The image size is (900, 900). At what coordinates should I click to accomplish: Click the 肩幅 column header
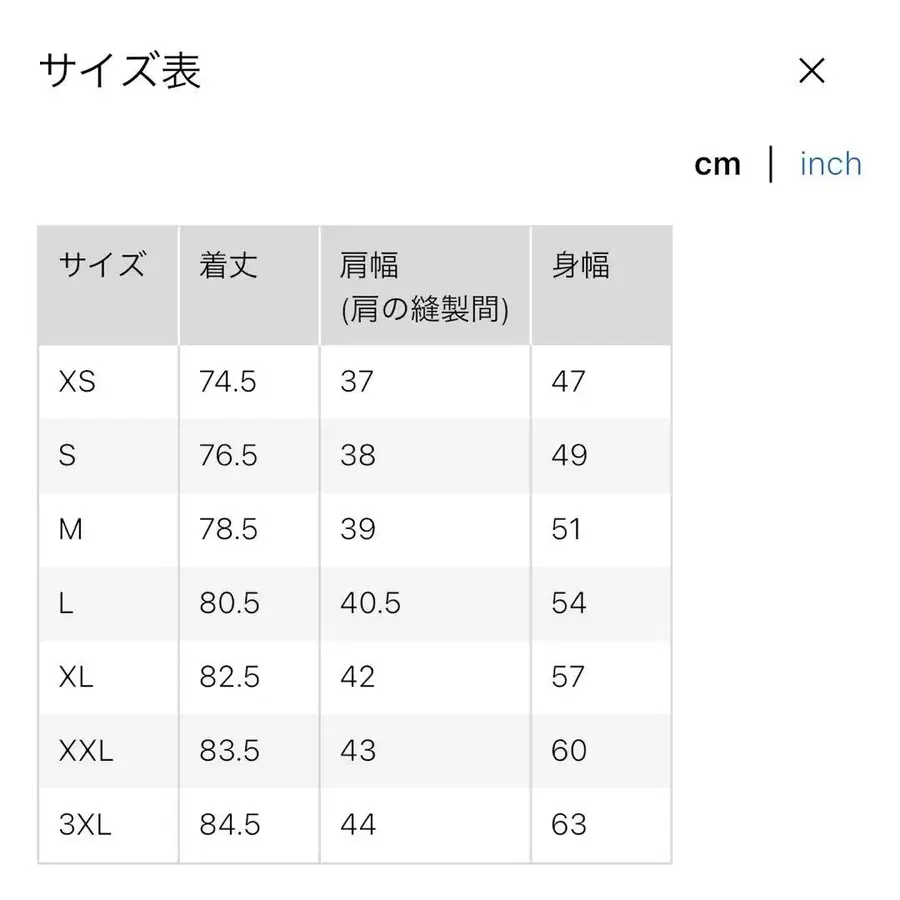[x=370, y=265]
